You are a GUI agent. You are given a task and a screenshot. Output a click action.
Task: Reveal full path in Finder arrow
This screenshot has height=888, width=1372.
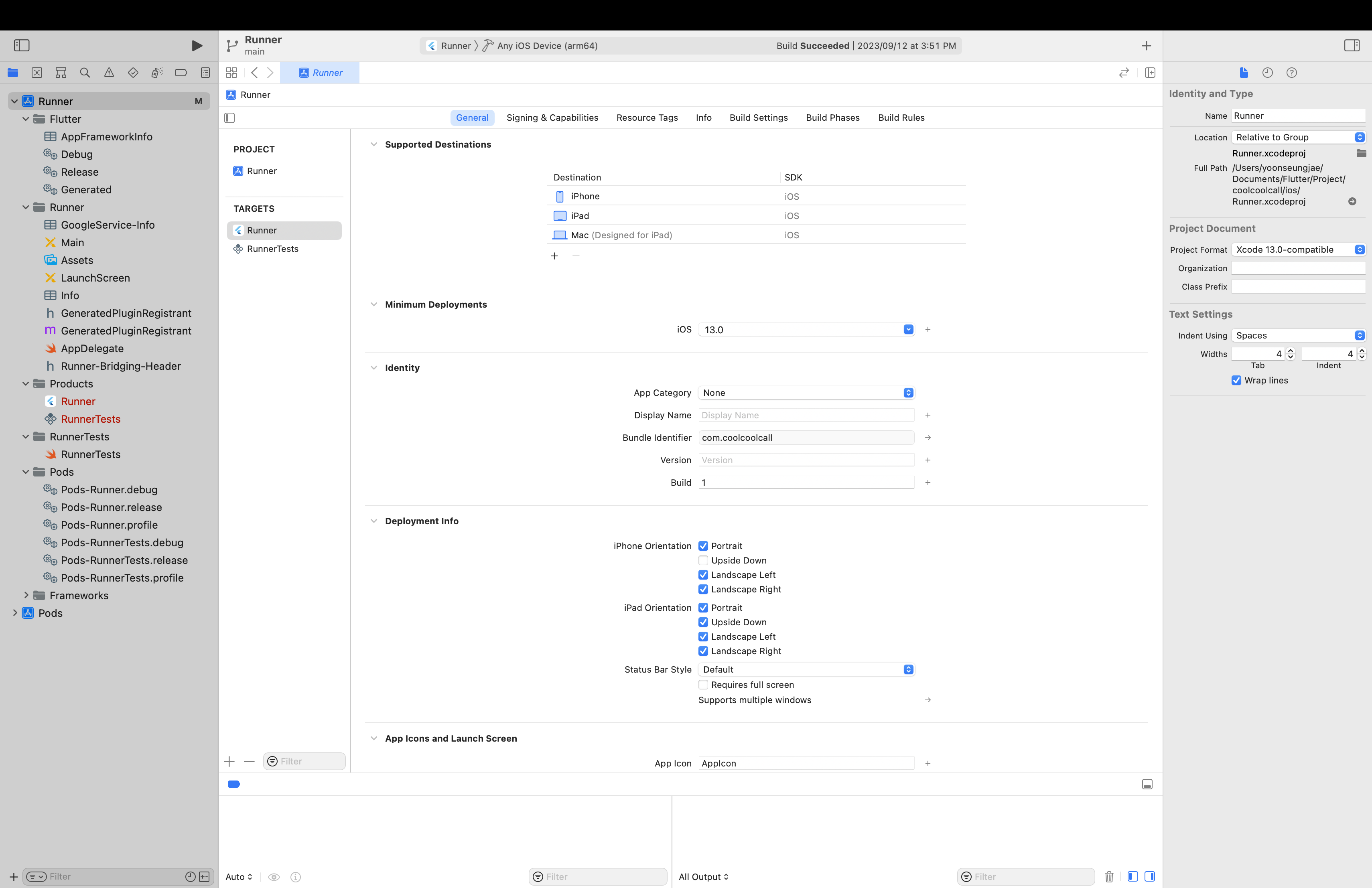click(x=1352, y=201)
